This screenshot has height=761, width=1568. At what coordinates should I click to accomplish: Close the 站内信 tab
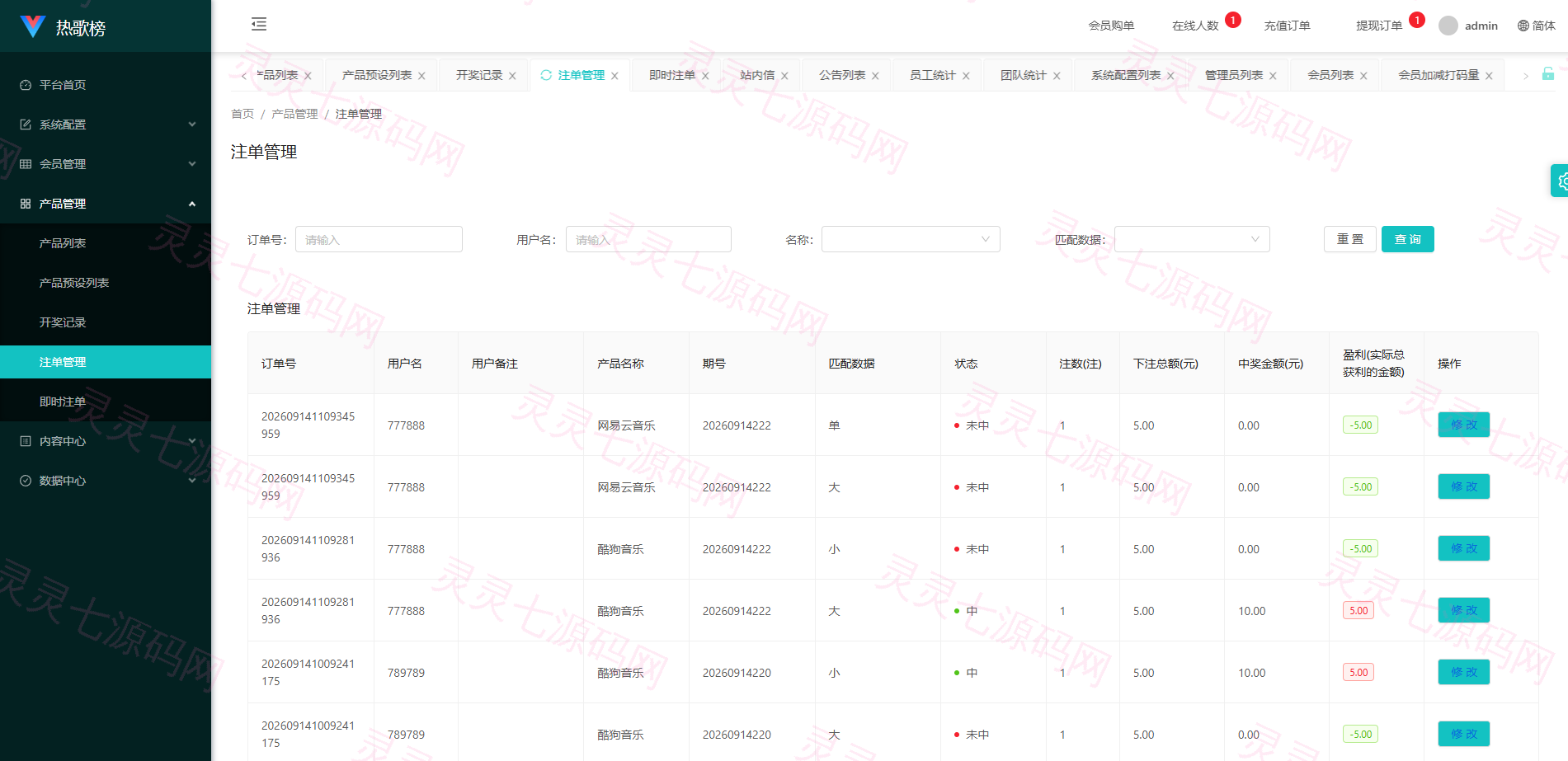784,76
